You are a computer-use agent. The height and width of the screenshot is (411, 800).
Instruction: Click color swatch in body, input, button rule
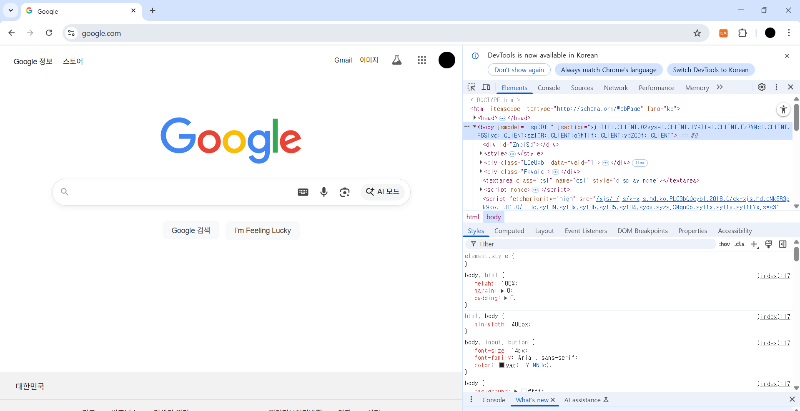(x=502, y=365)
